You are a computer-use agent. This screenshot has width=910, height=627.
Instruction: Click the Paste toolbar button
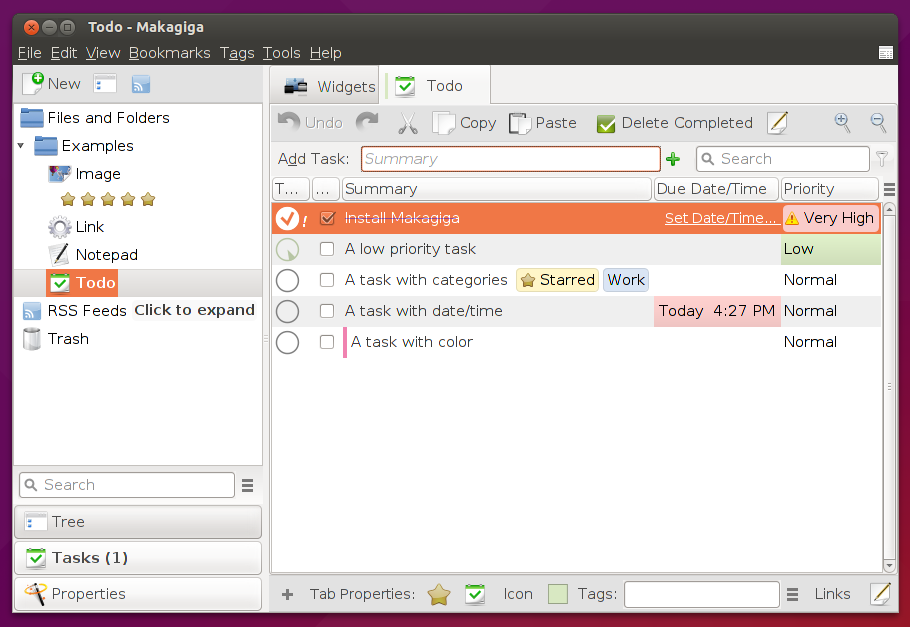coord(543,123)
